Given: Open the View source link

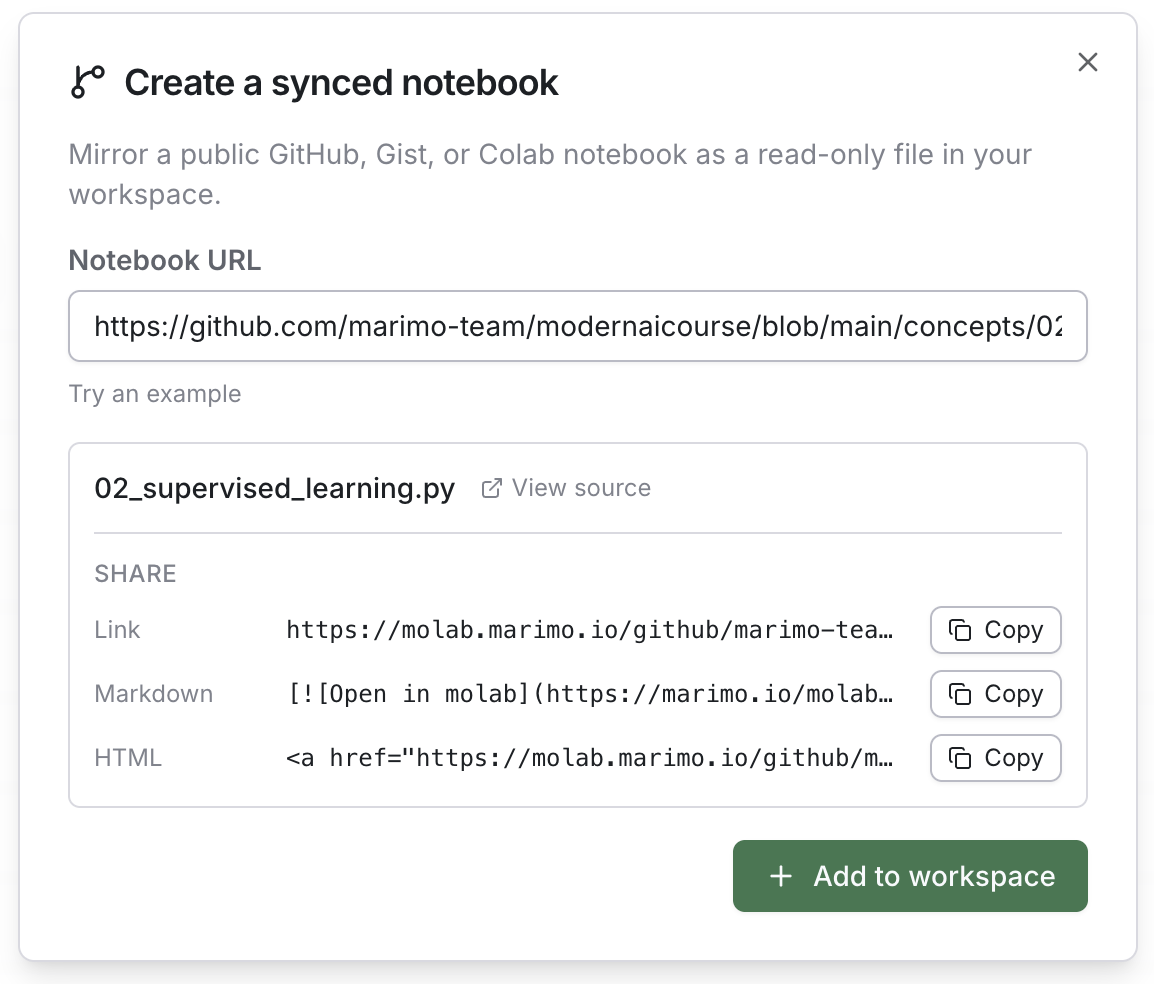Looking at the screenshot, I should tap(566, 488).
